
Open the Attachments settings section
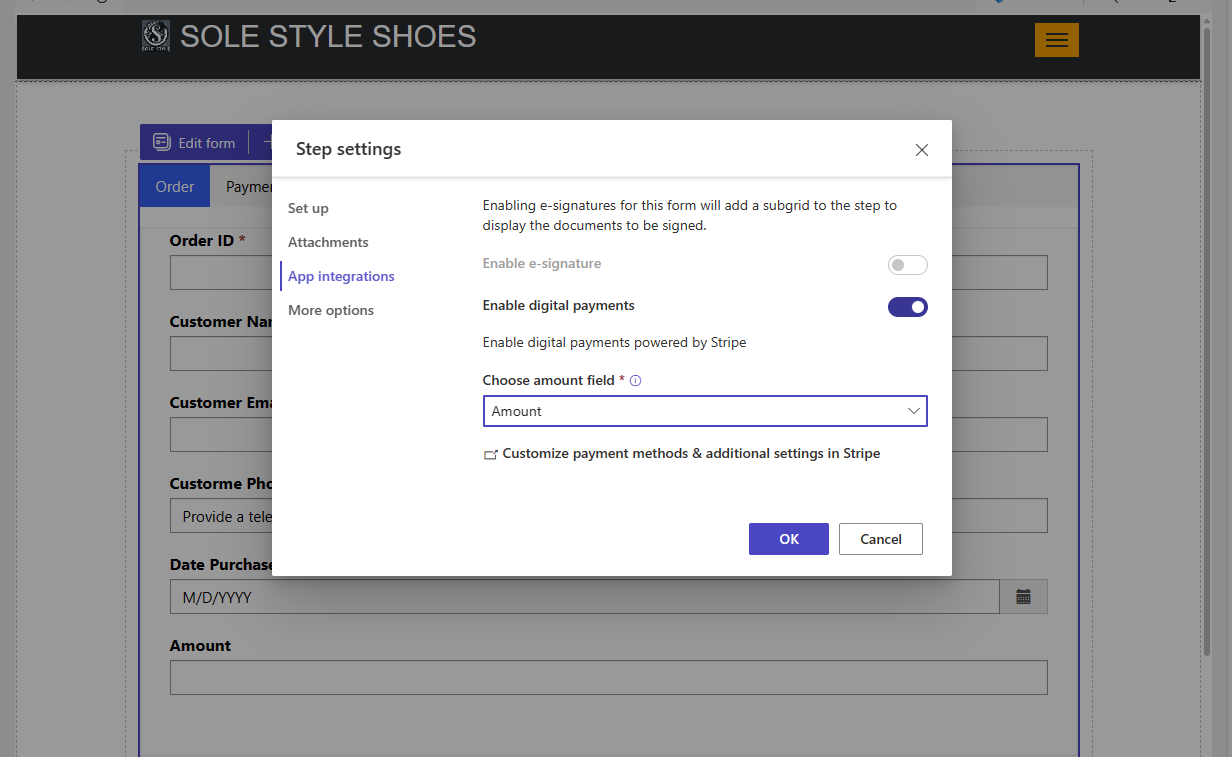(x=328, y=242)
